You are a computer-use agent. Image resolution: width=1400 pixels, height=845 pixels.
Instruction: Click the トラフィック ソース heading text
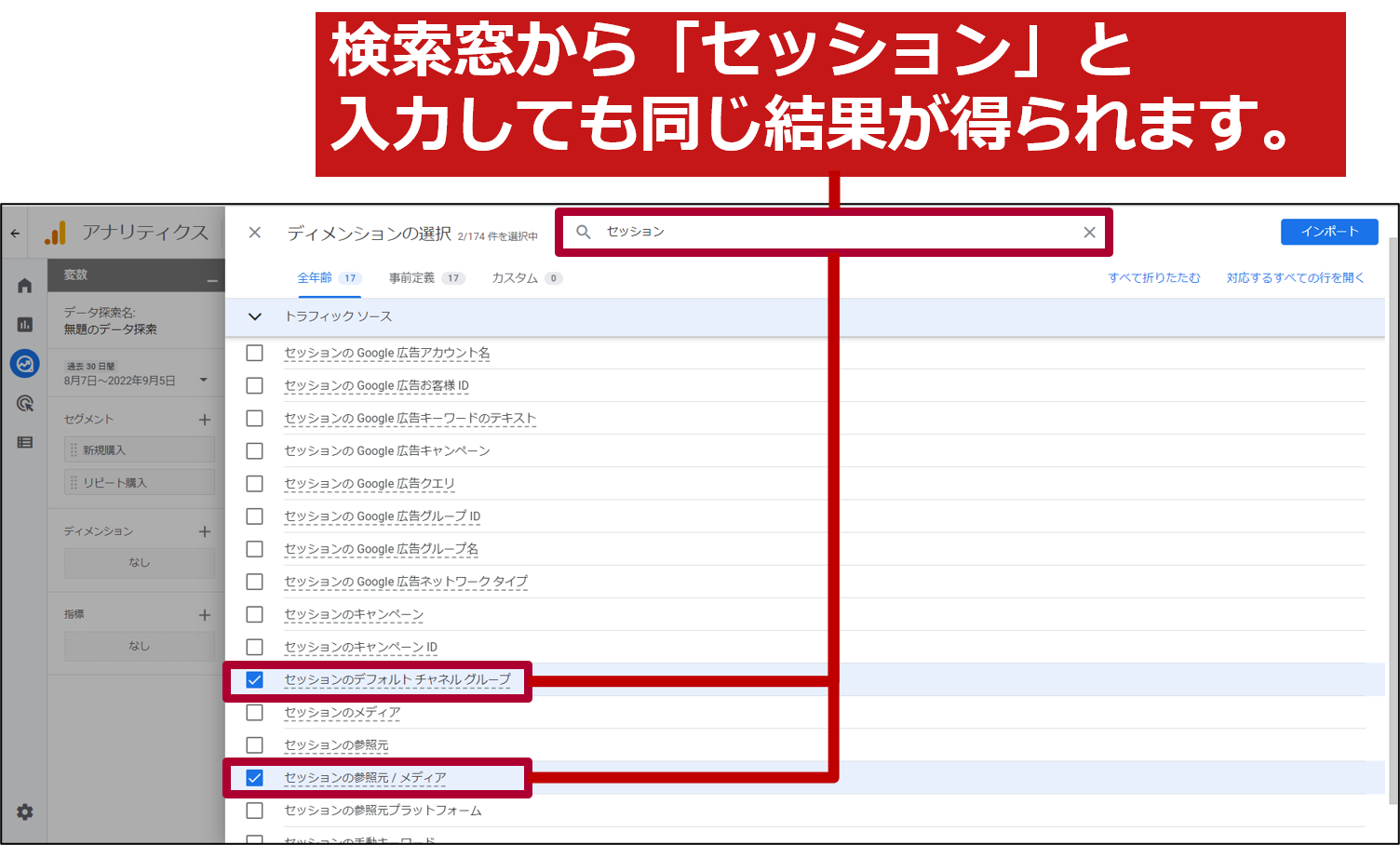(x=338, y=316)
